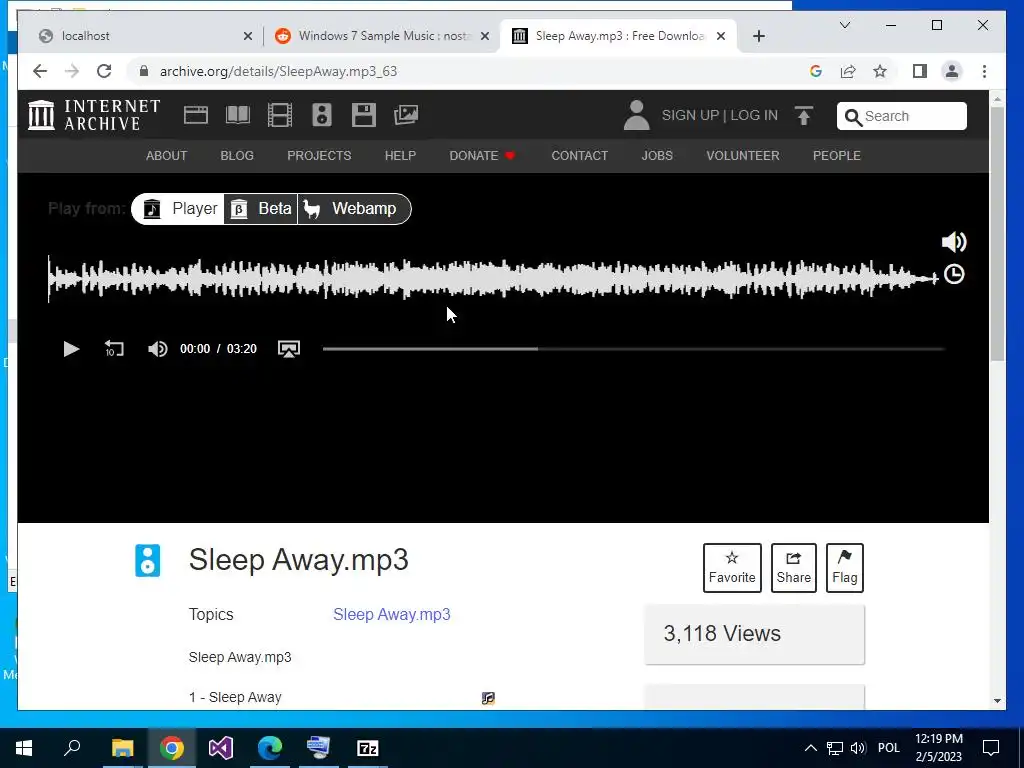Click the clock icon beside waveform

(x=954, y=274)
